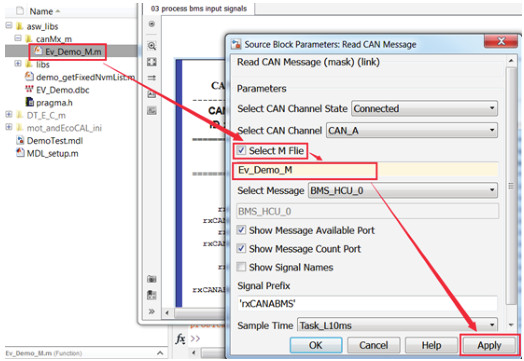Click the Zoom In tool in Simulink palette

152,45
